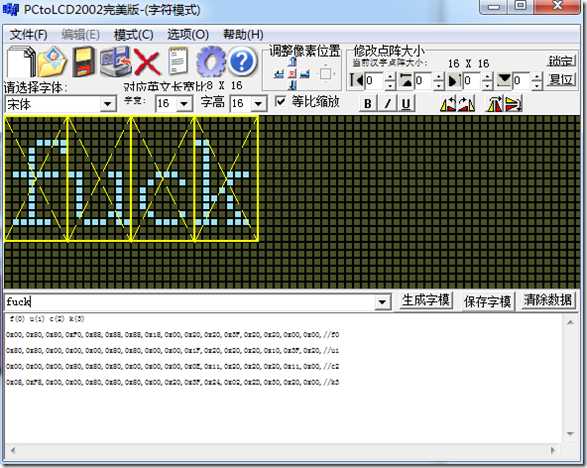Click the blue question mark help icon

(x=242, y=61)
